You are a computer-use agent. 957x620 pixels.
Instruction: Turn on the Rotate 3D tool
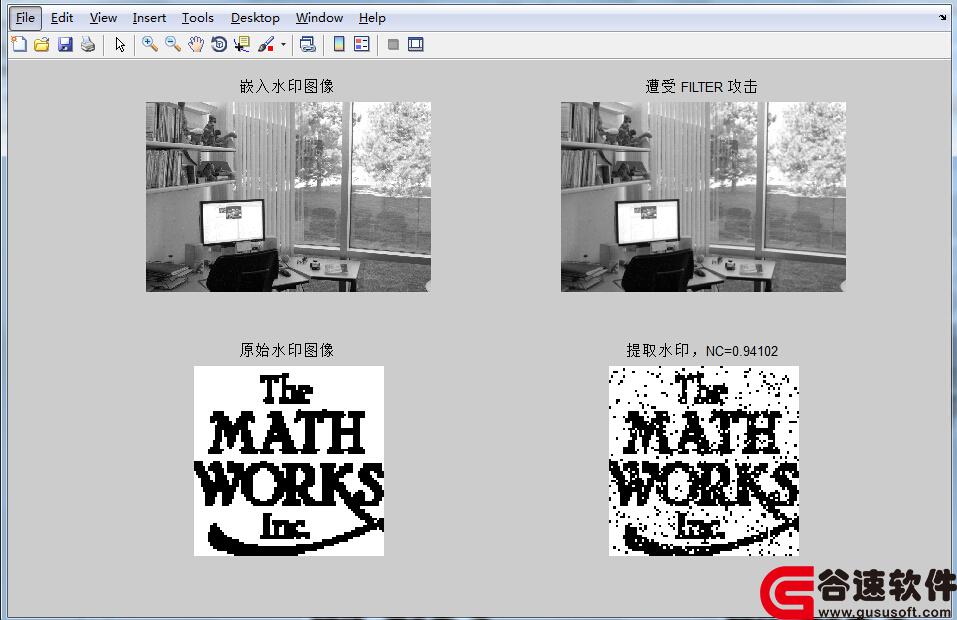[218, 44]
